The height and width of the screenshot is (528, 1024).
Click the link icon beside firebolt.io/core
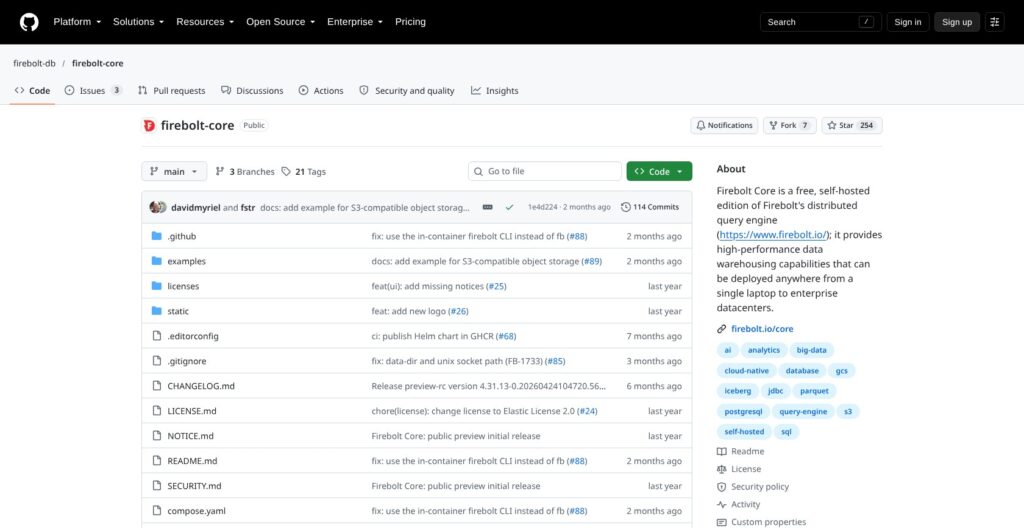[722, 329]
